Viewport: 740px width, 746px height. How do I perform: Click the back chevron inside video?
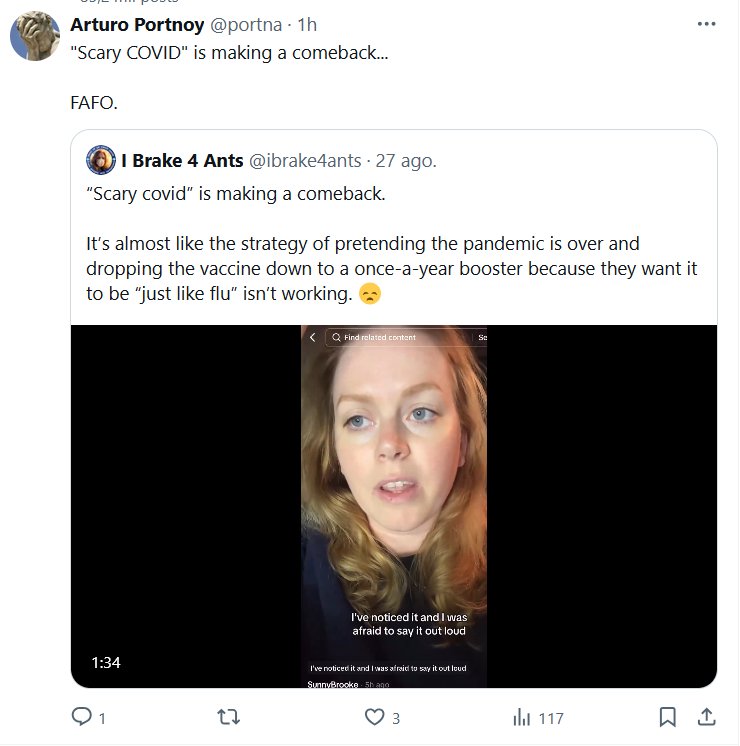click(312, 338)
